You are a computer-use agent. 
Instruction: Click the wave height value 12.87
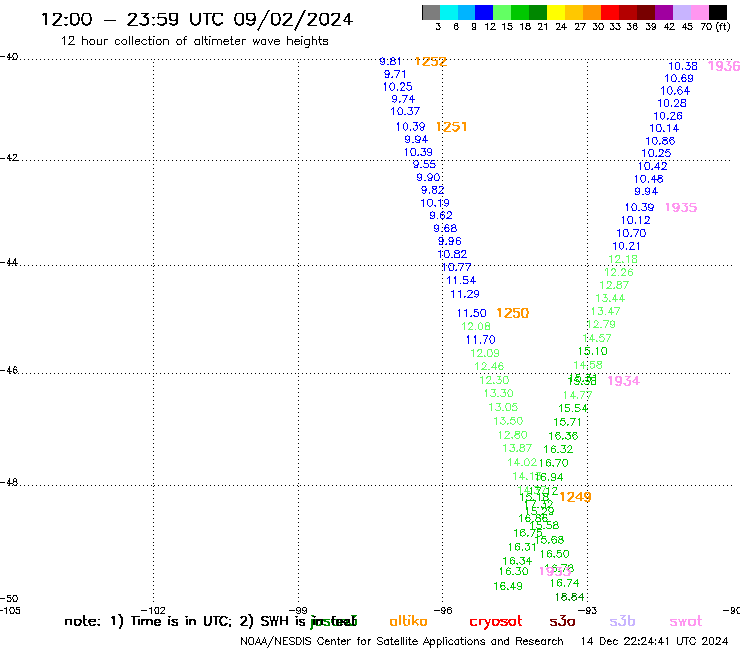(614, 285)
